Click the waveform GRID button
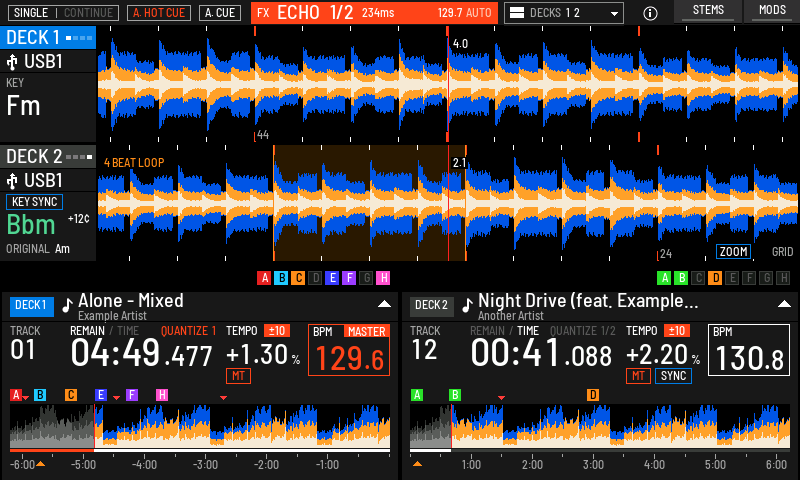Screen dimensions: 800x480 [782, 252]
